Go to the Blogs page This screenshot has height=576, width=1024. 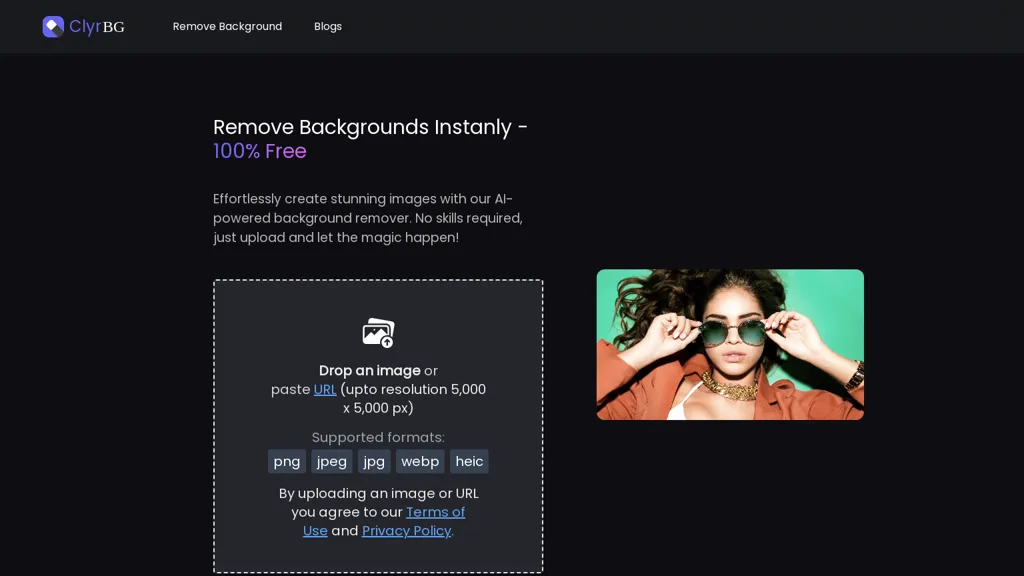[328, 26]
